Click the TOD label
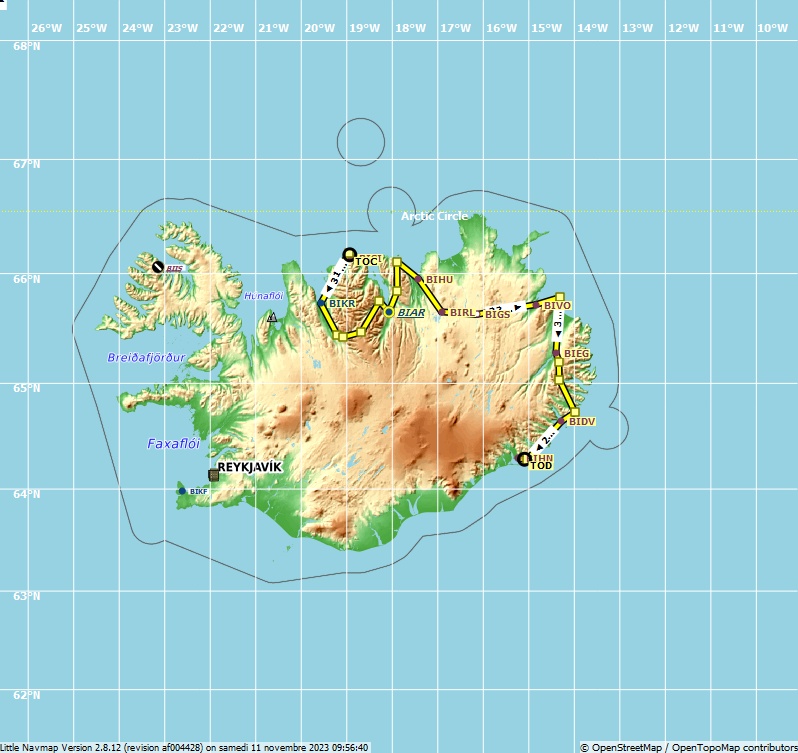798x753 pixels. click(x=541, y=466)
